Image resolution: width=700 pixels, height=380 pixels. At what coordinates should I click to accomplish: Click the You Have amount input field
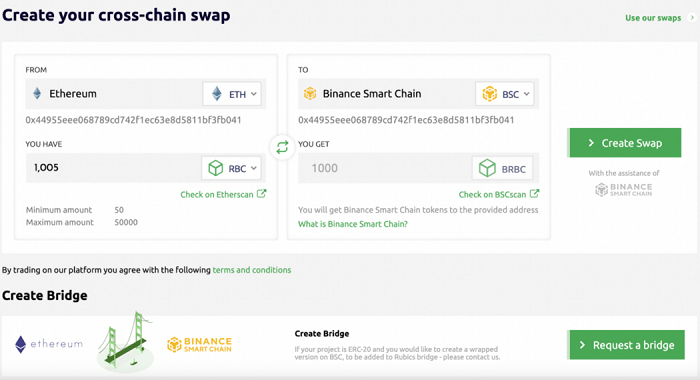point(113,168)
